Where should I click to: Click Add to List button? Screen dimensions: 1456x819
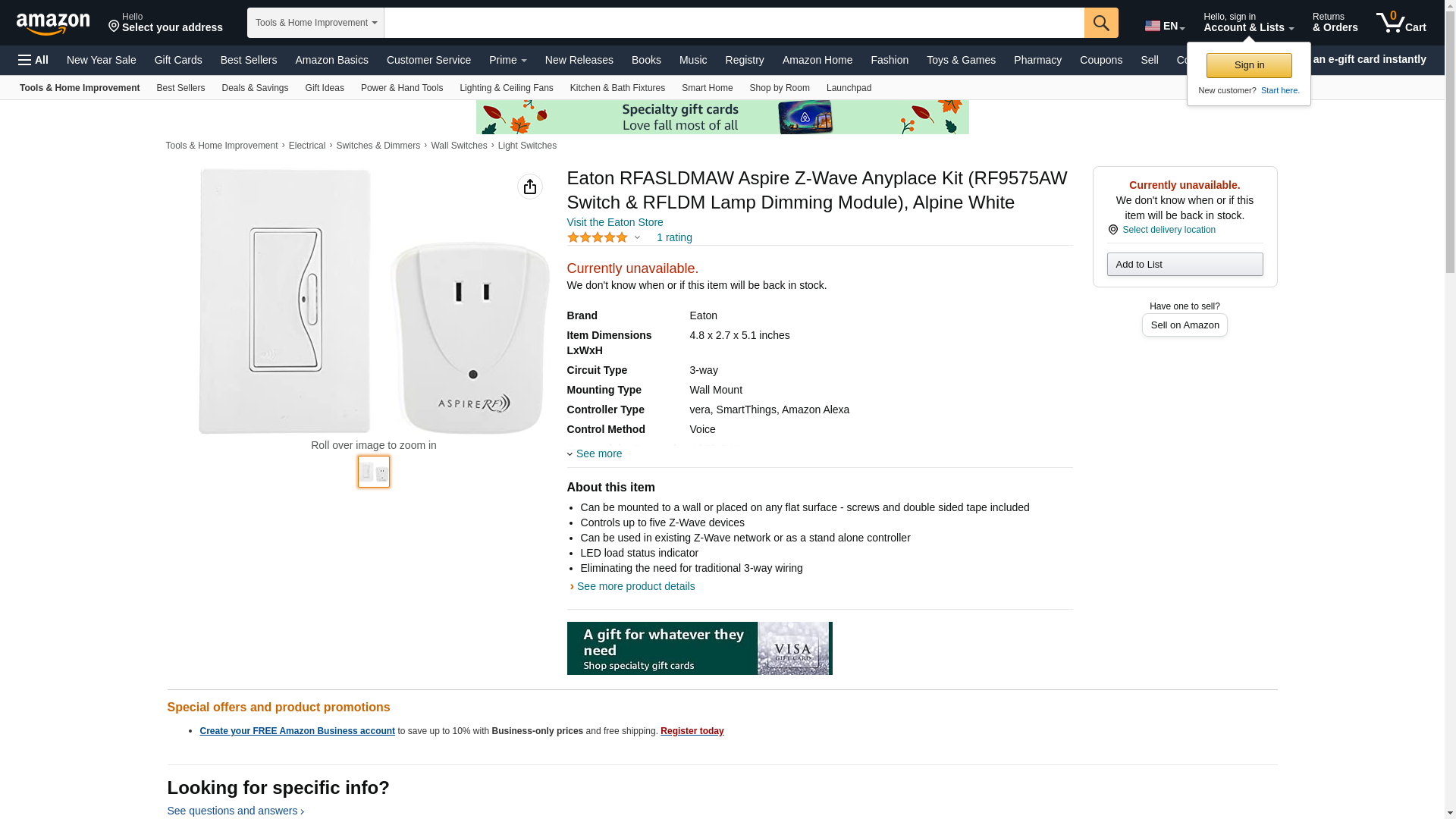(1185, 264)
